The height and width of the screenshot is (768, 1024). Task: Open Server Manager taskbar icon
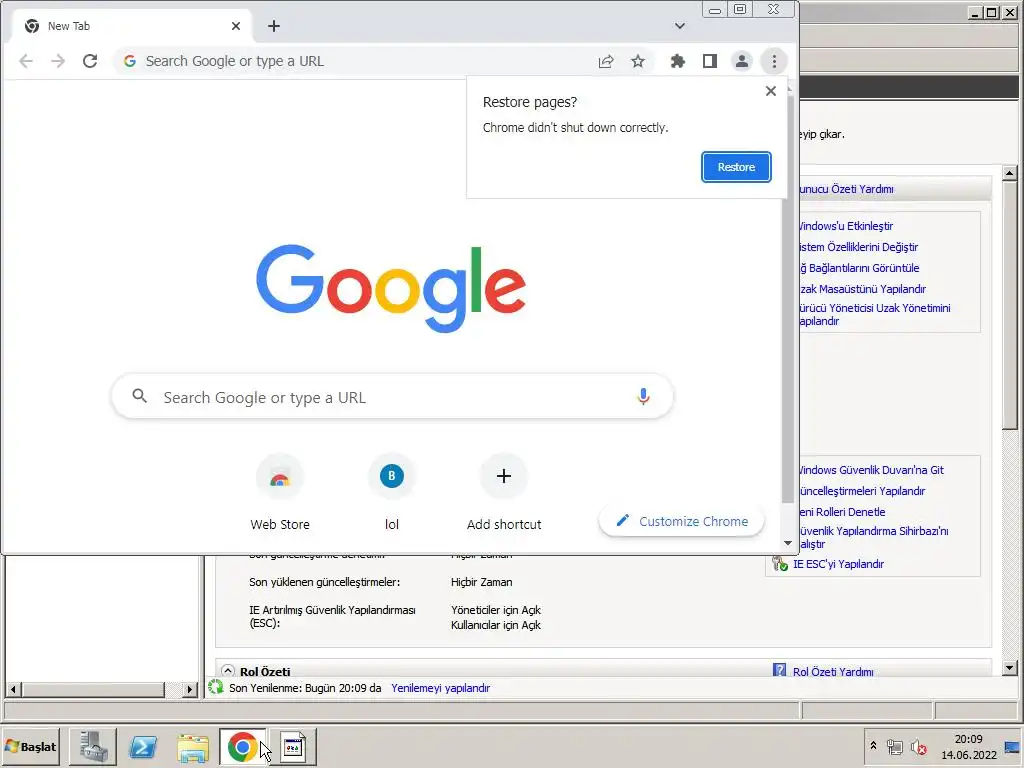[93, 746]
